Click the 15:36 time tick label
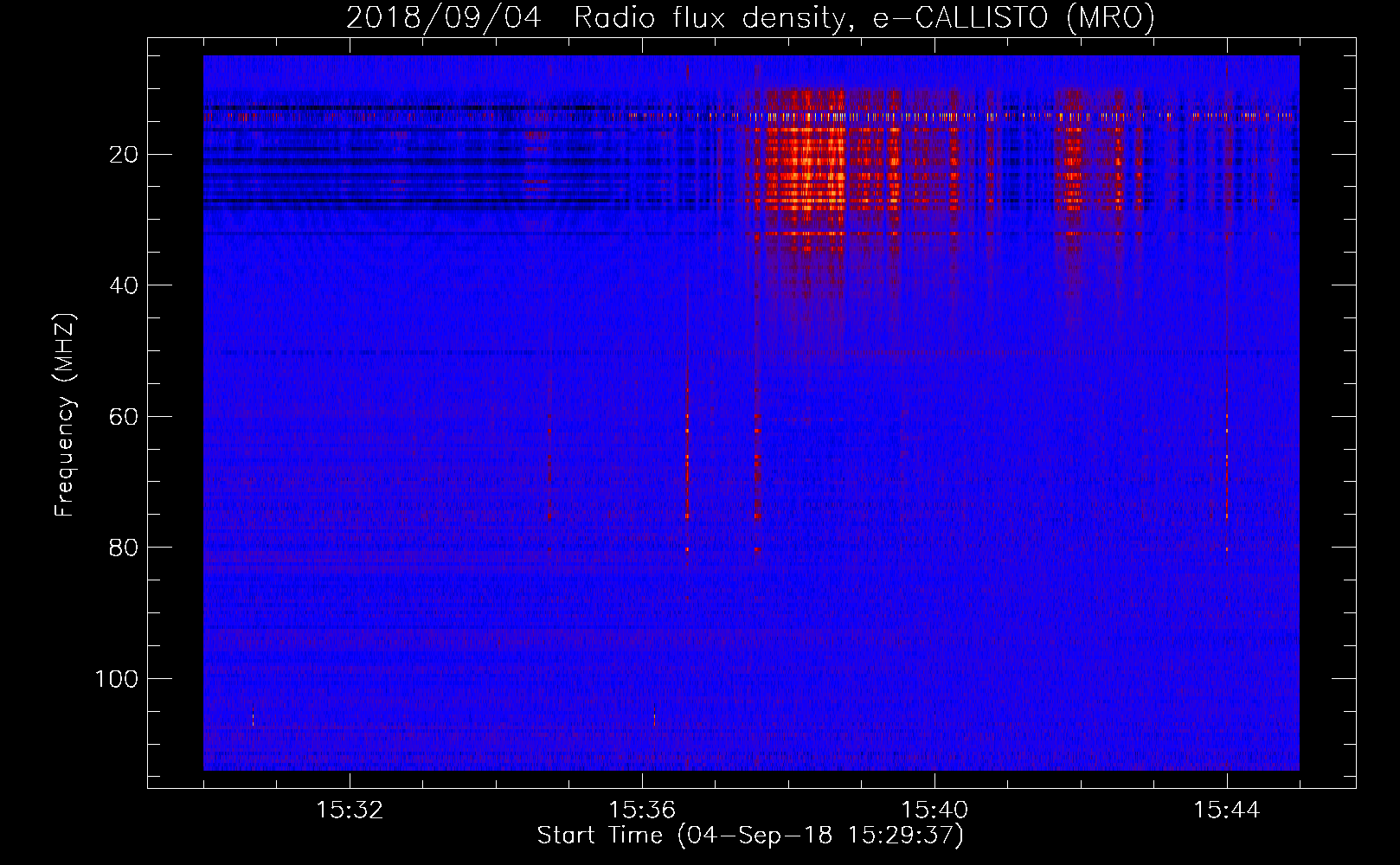Viewport: 1400px width, 865px height. 642,811
